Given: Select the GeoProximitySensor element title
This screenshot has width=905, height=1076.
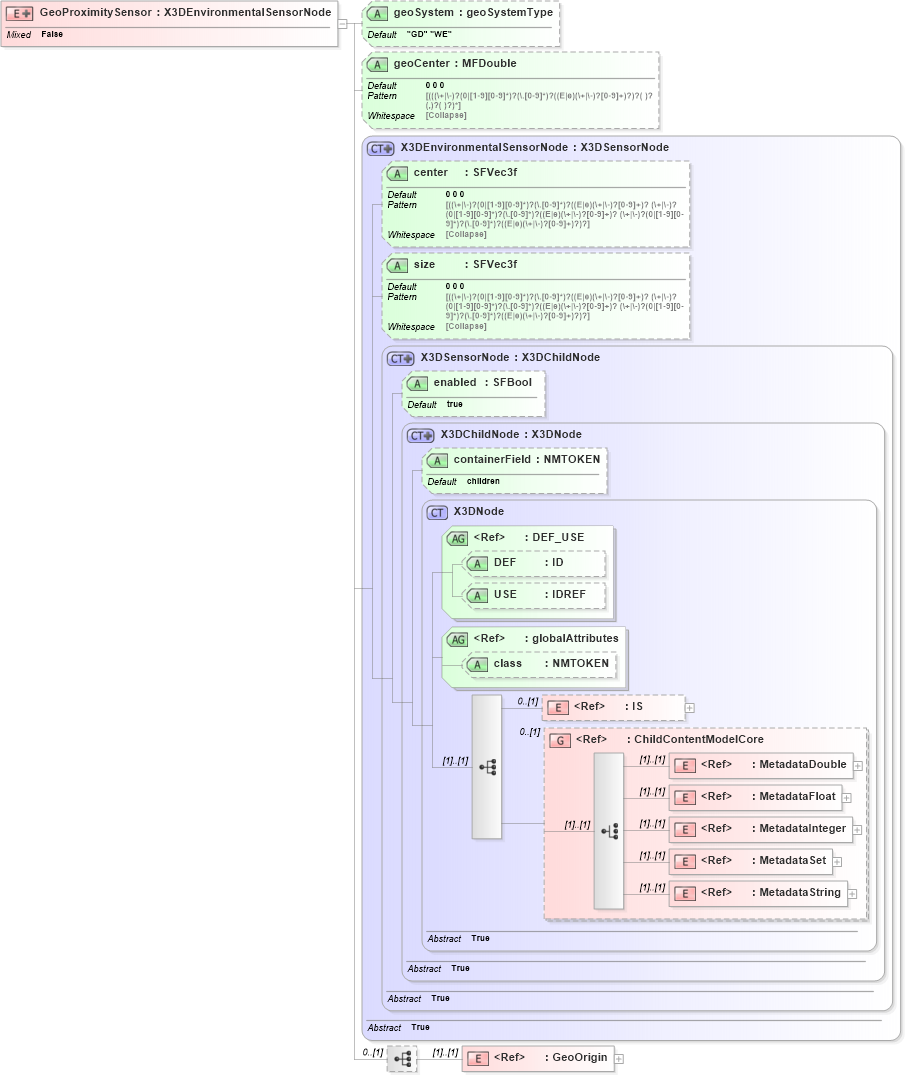Looking at the screenshot, I should [185, 12].
